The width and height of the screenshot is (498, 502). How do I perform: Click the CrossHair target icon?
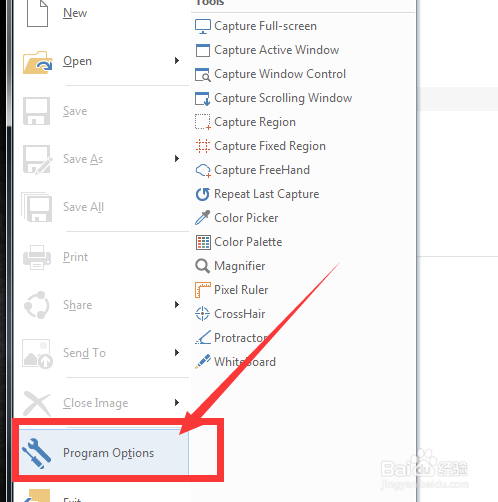coord(202,314)
